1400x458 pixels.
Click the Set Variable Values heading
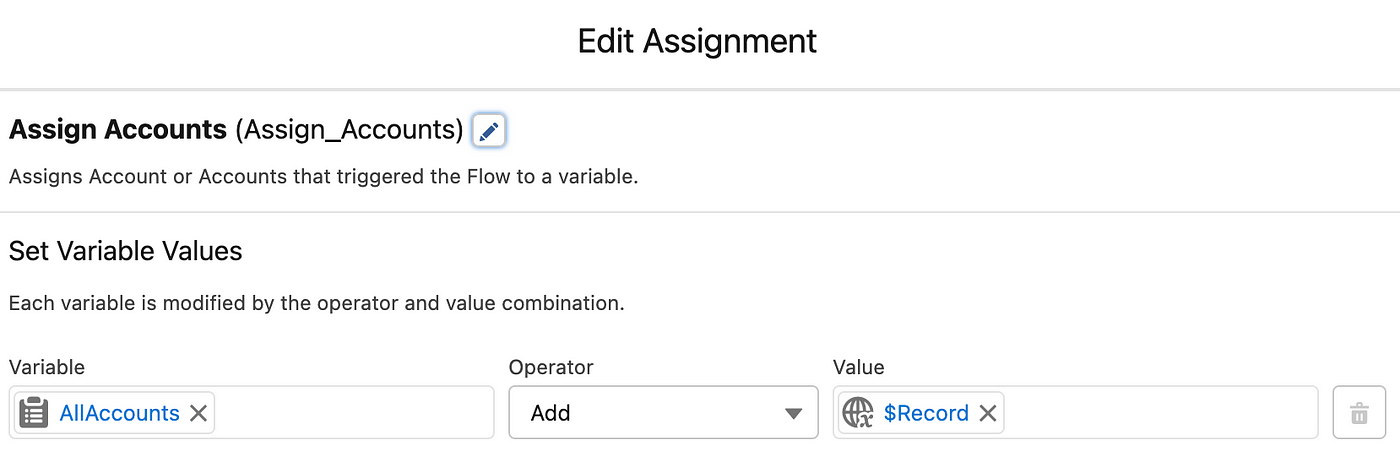point(126,250)
